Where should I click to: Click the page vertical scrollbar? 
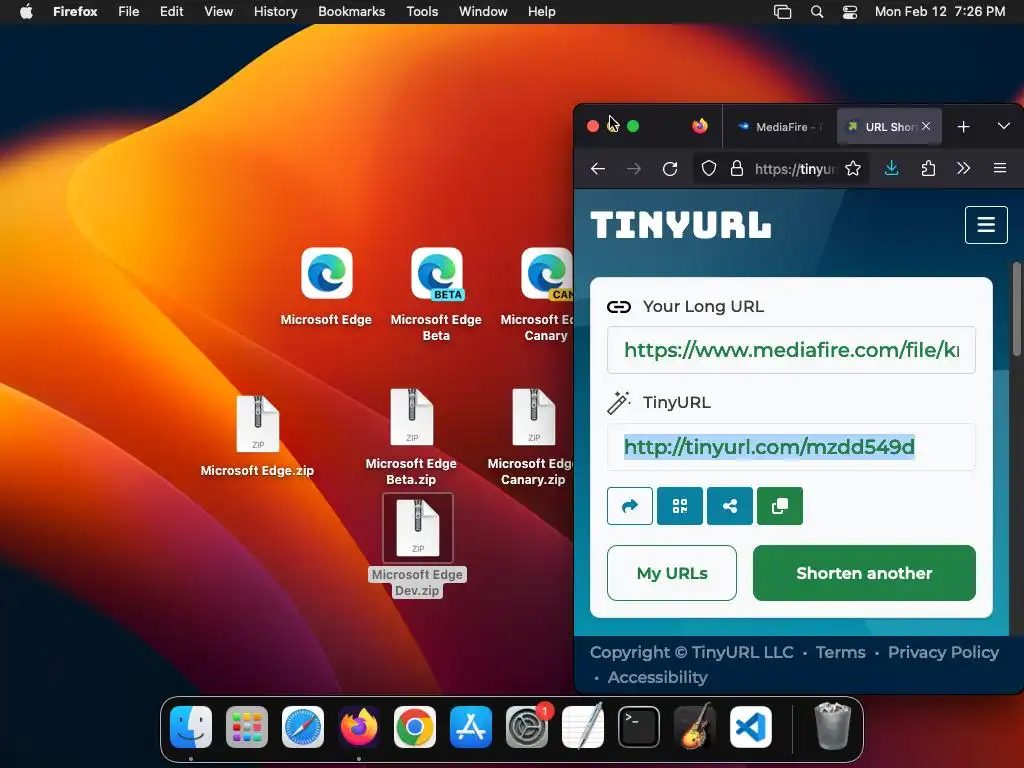coord(1016,310)
